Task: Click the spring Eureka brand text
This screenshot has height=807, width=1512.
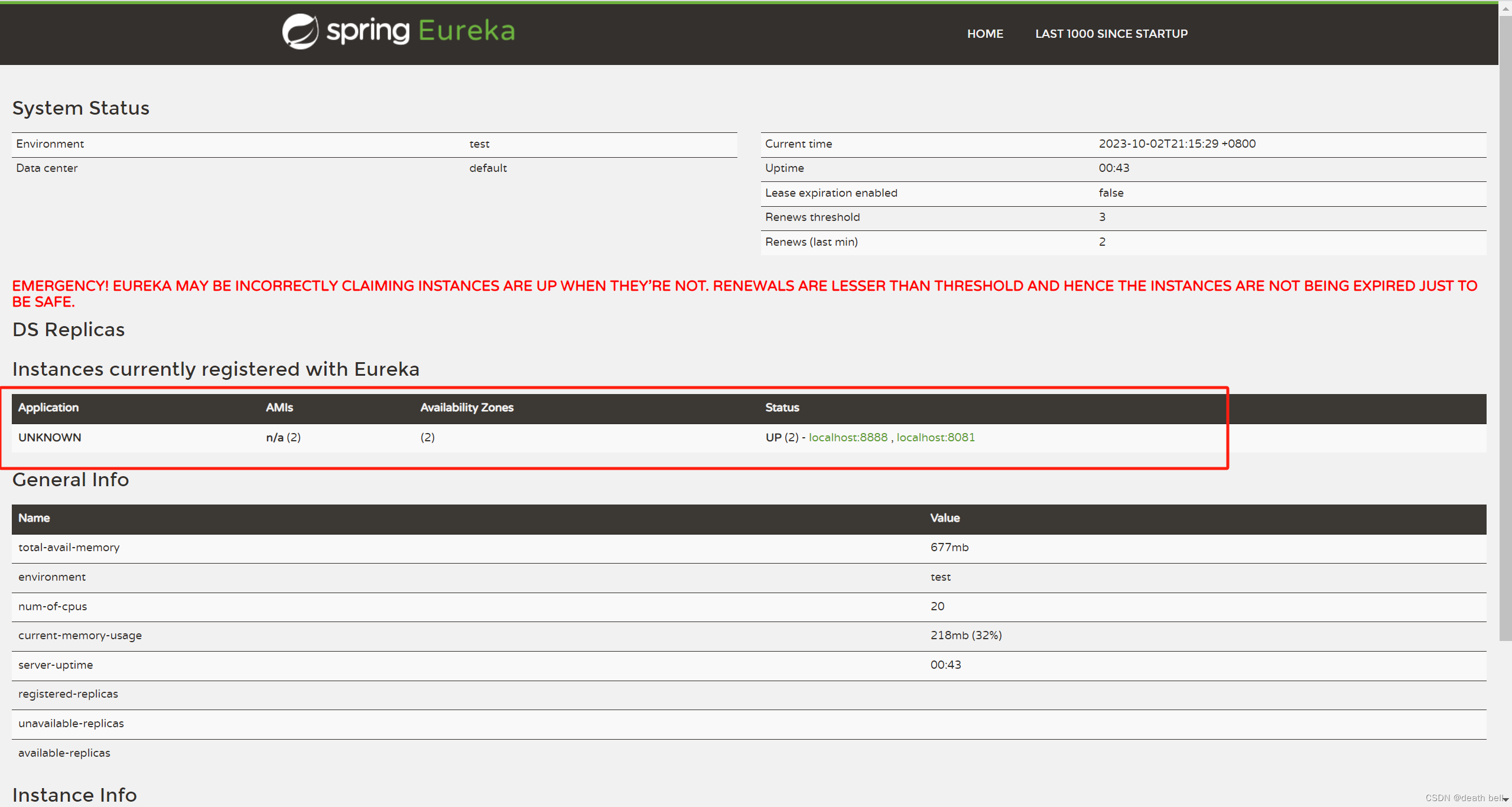Action: (421, 31)
